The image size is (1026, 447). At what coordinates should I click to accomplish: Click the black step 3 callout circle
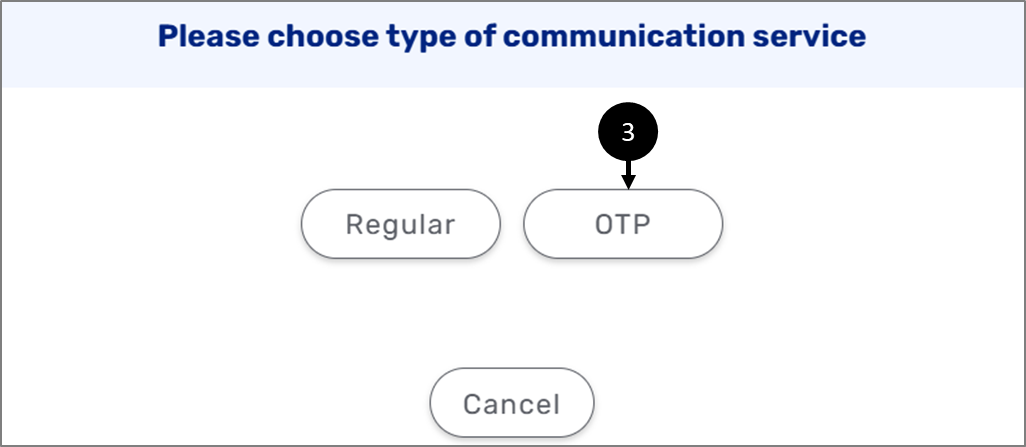tap(628, 132)
